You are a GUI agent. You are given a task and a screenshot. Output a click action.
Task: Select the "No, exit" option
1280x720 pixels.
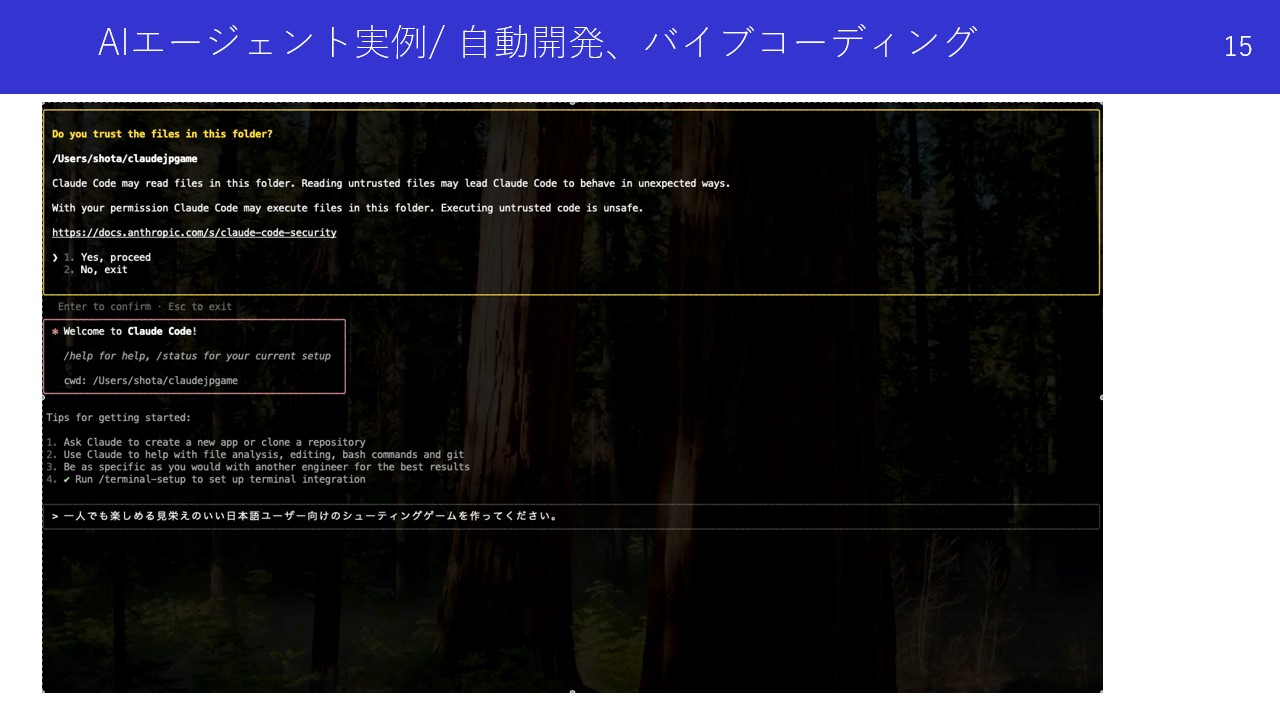(x=103, y=270)
